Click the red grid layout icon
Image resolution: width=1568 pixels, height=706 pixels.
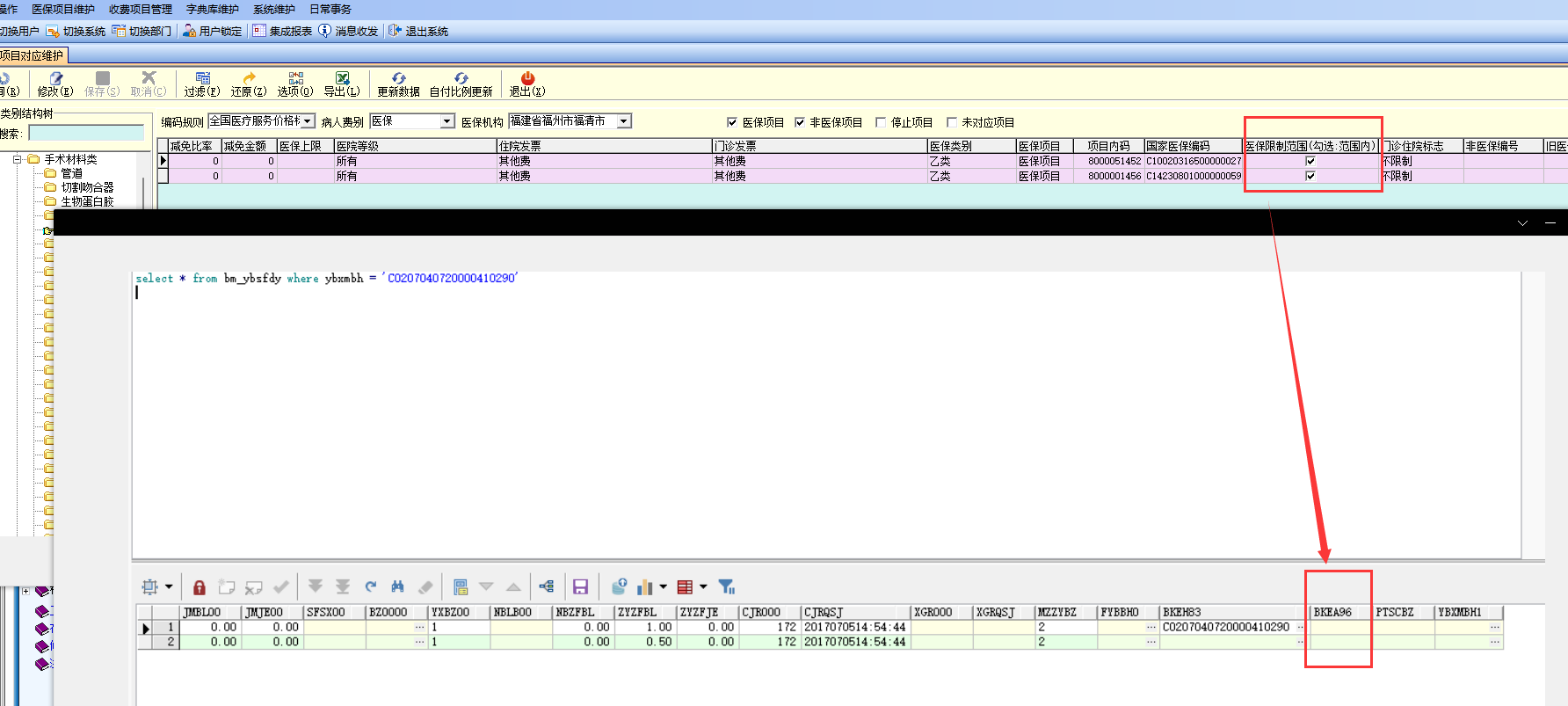click(686, 587)
